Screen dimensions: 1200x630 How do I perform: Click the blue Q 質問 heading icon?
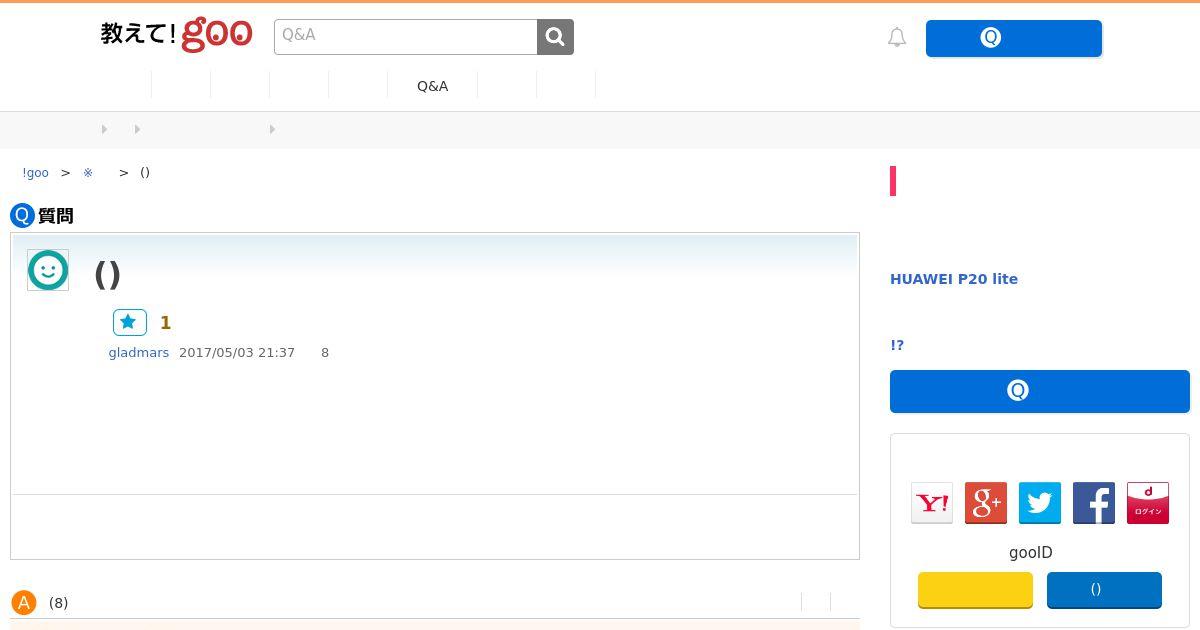click(x=22, y=215)
